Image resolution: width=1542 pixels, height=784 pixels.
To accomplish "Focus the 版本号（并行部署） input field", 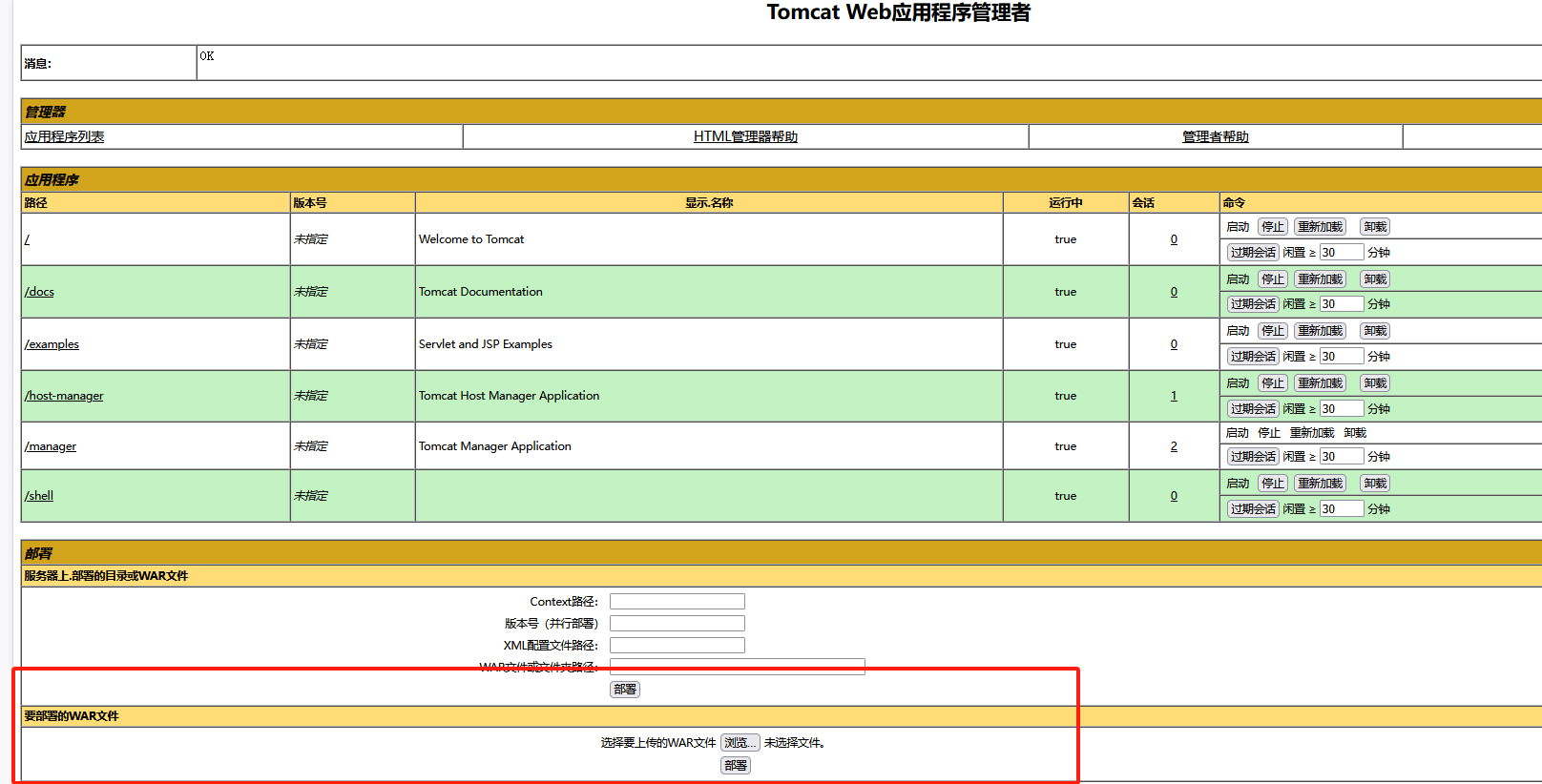I will [677, 624].
